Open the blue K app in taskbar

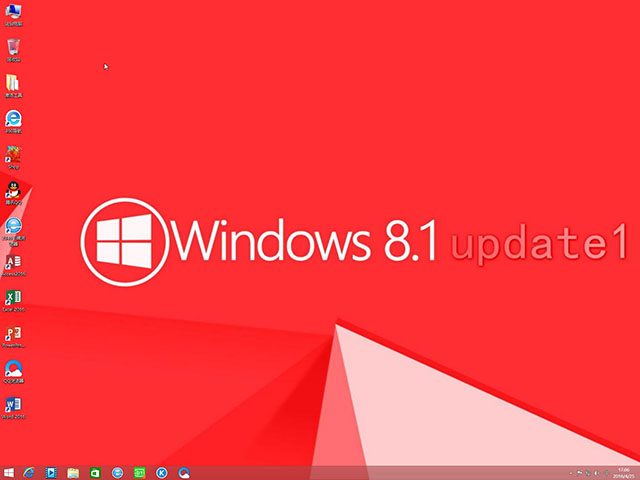162,472
